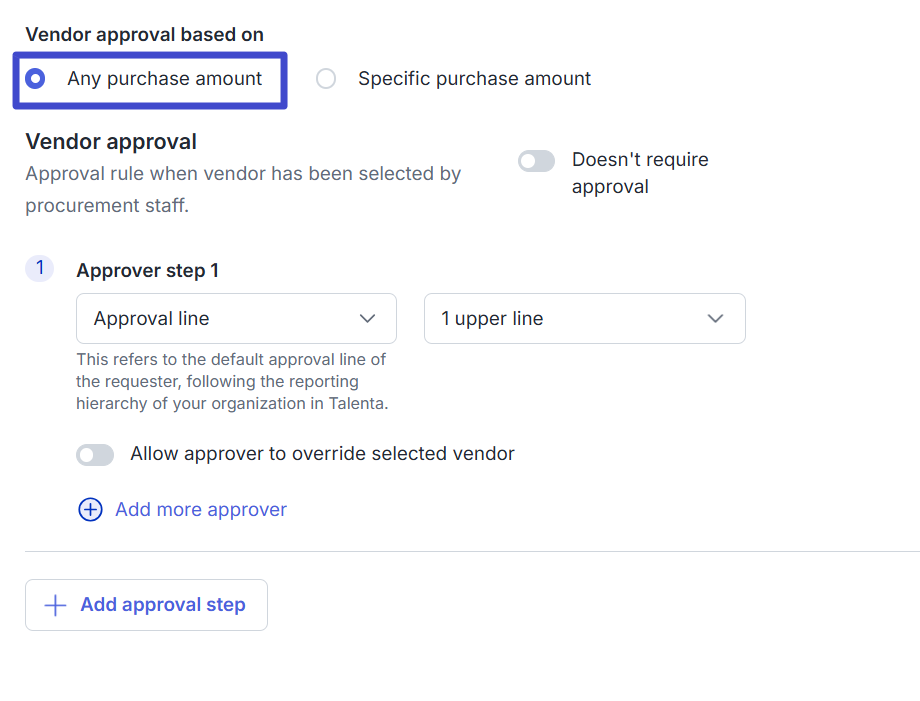Click the step number 1 badge
The width and height of the screenshot is (920, 701).
click(39, 268)
